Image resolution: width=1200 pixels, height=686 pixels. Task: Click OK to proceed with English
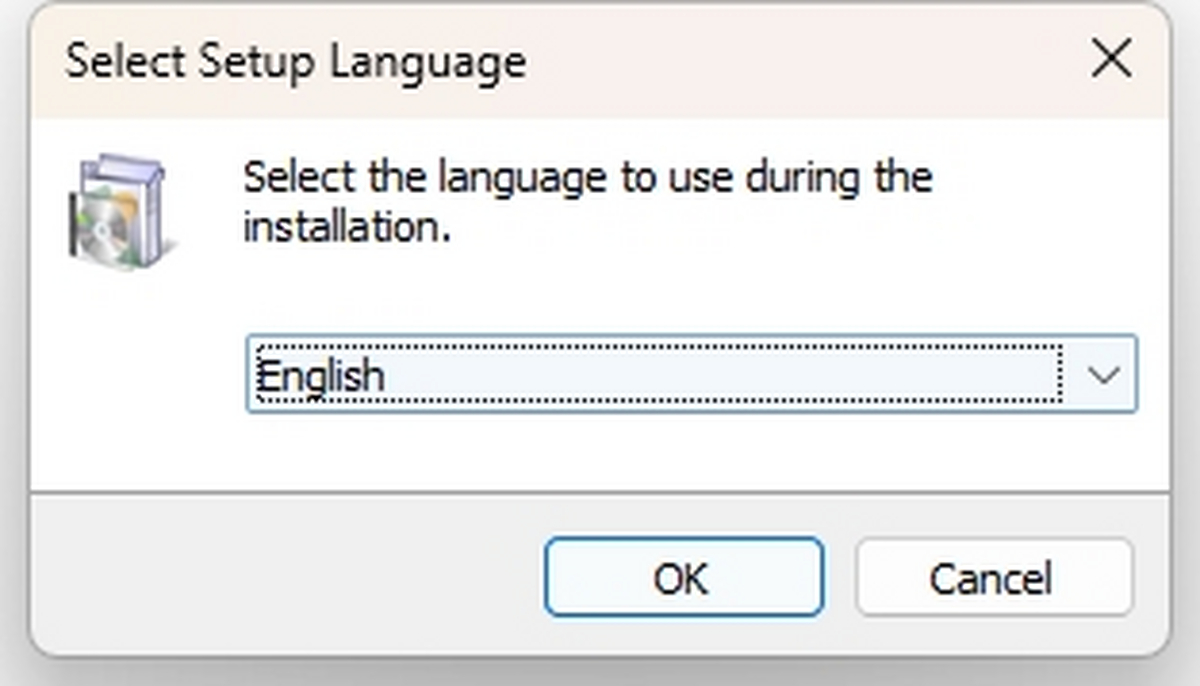684,577
